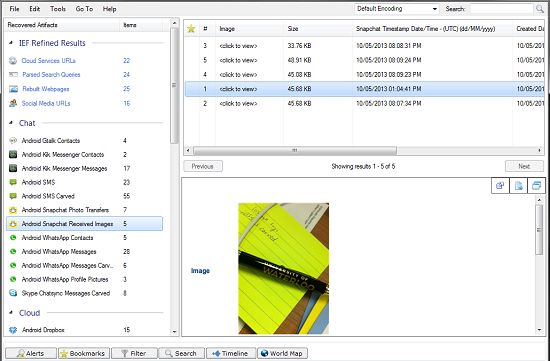The height and width of the screenshot is (361, 550).
Task: Open Rebuilt Webpages link
Action: click(x=46, y=89)
